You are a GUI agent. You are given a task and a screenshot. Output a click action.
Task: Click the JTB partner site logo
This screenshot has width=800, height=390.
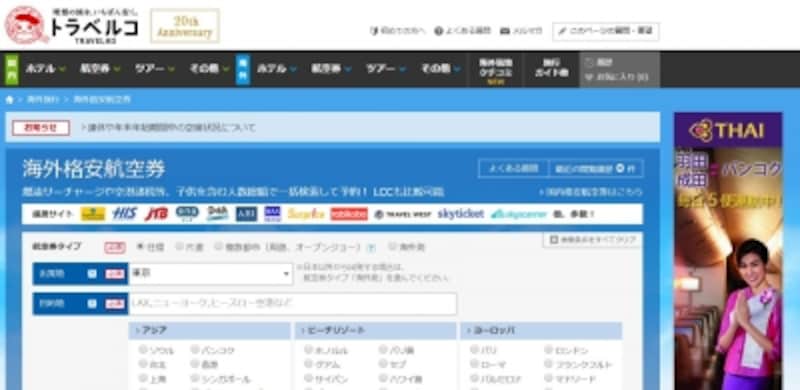coord(156,214)
